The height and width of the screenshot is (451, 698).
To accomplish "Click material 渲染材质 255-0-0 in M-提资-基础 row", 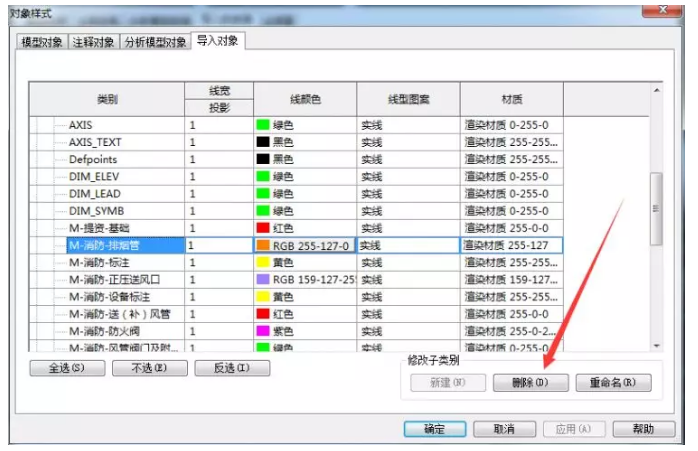I will click(511, 228).
